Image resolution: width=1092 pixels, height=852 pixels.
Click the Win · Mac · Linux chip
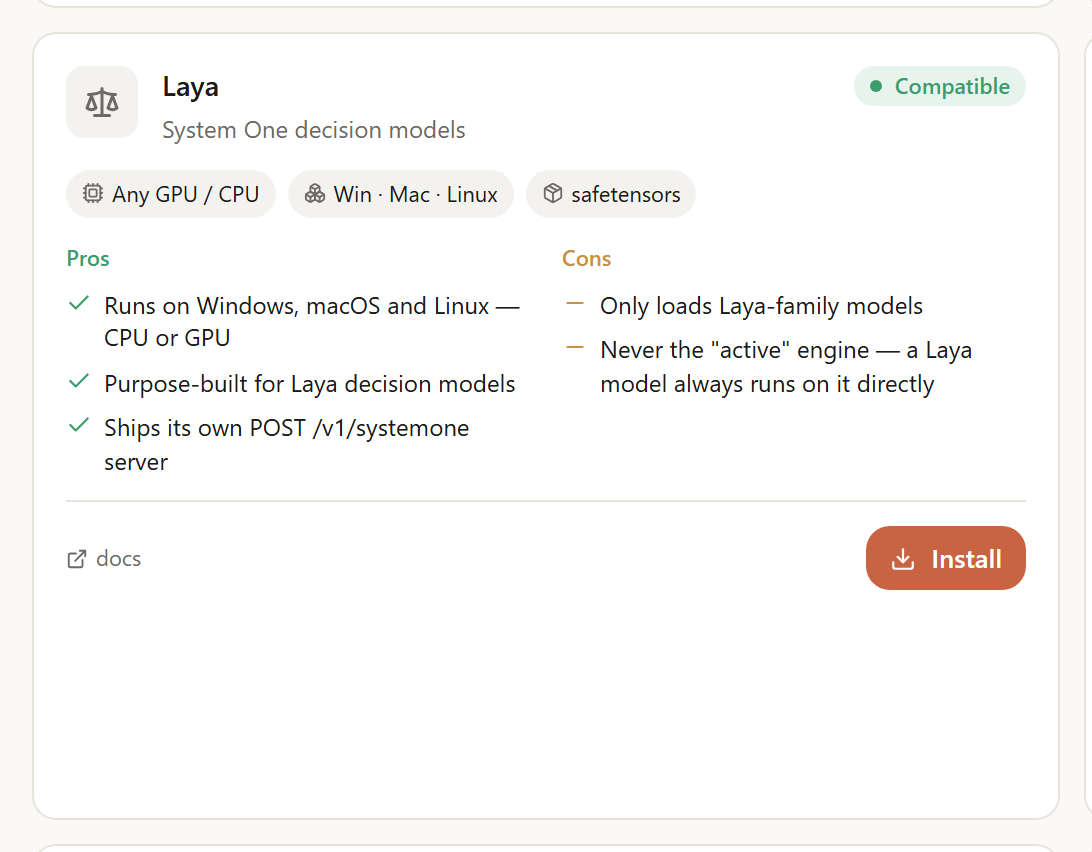tap(401, 194)
